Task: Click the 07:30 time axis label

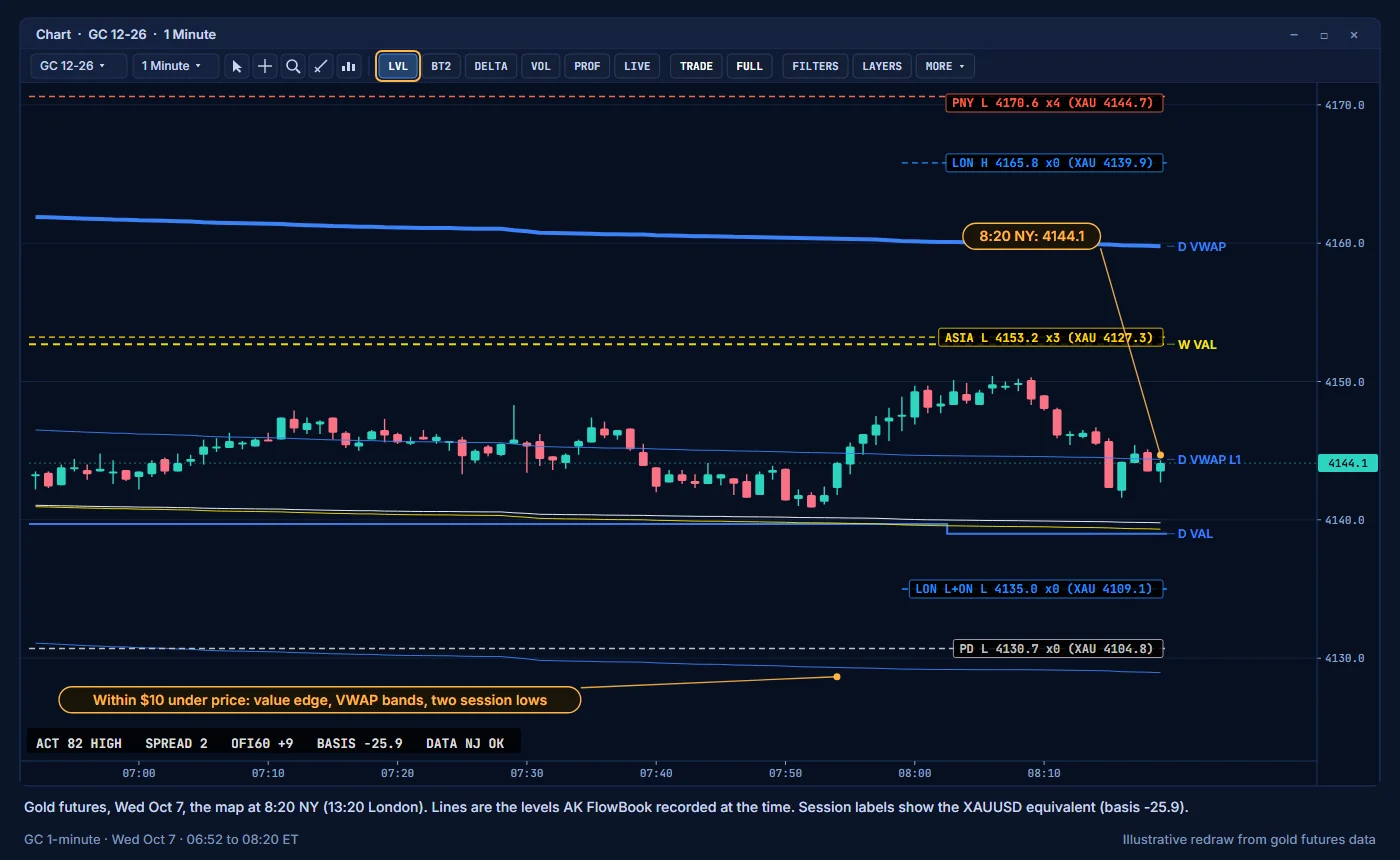Action: click(527, 773)
